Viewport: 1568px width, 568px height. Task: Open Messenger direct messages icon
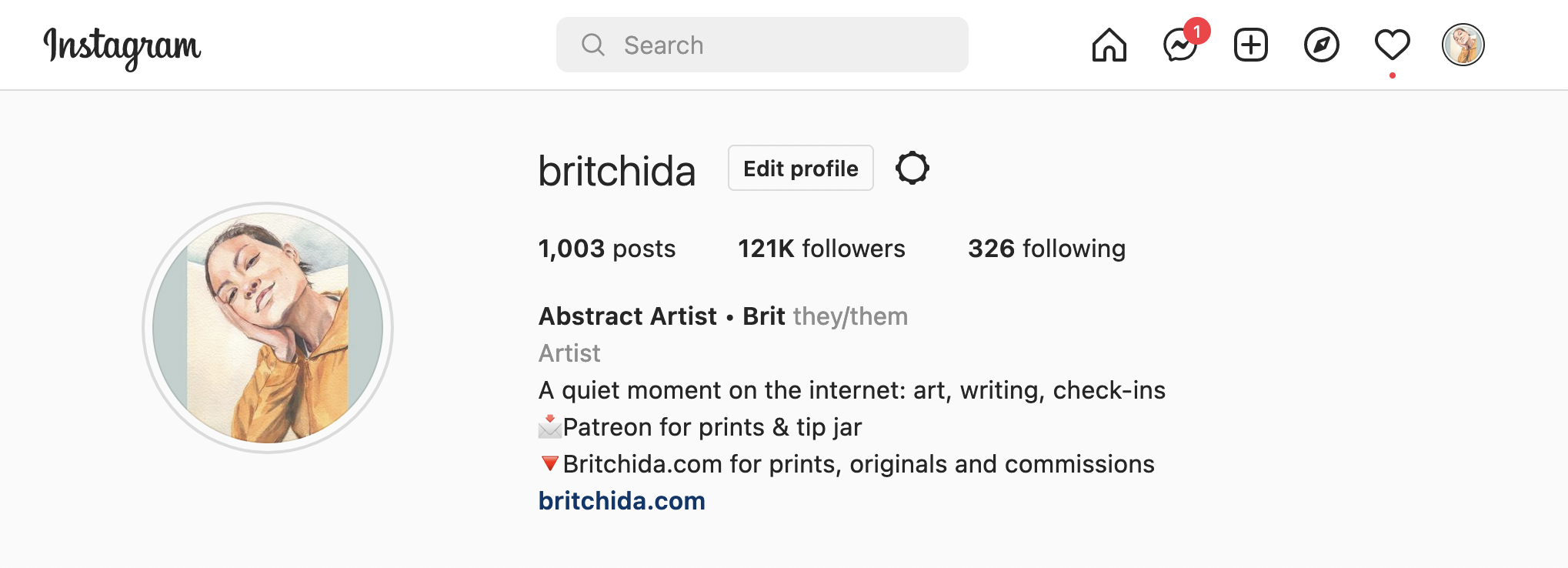(x=1179, y=47)
